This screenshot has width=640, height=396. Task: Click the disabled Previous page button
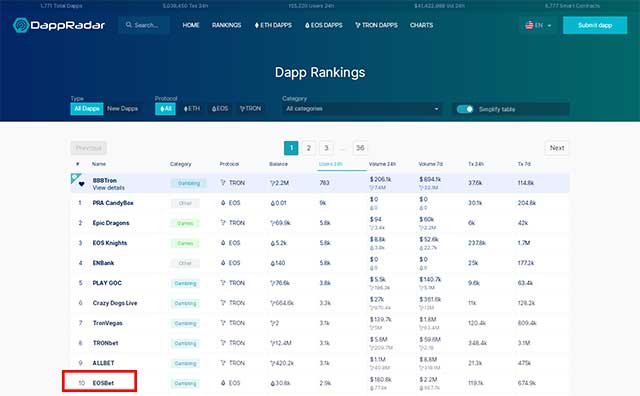point(89,148)
